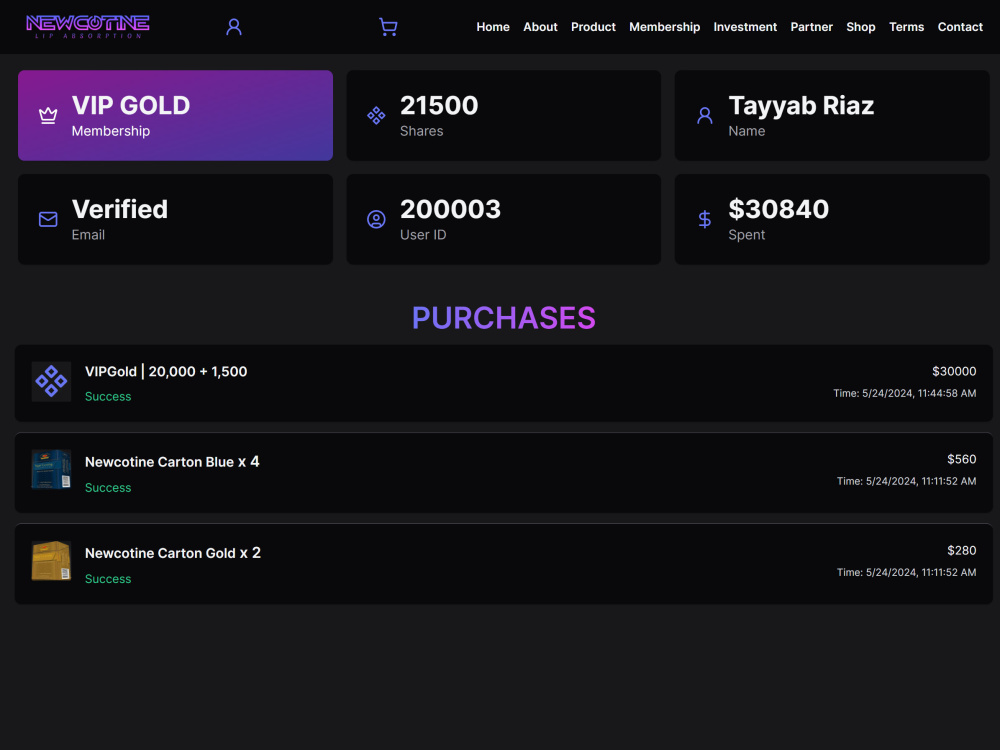Go to the Shop page

860,27
